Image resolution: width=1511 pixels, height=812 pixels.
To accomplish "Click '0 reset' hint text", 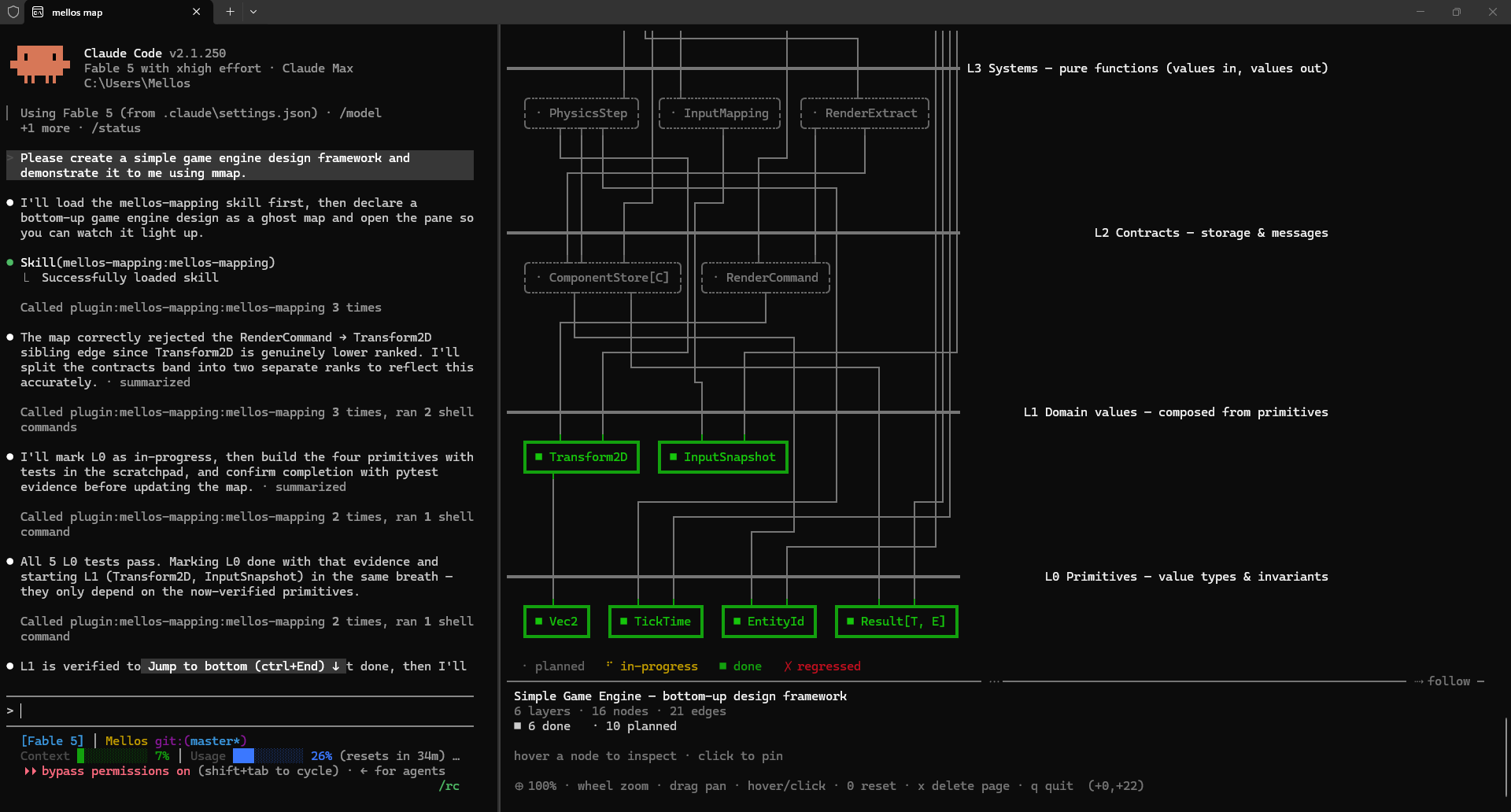I will tap(871, 786).
